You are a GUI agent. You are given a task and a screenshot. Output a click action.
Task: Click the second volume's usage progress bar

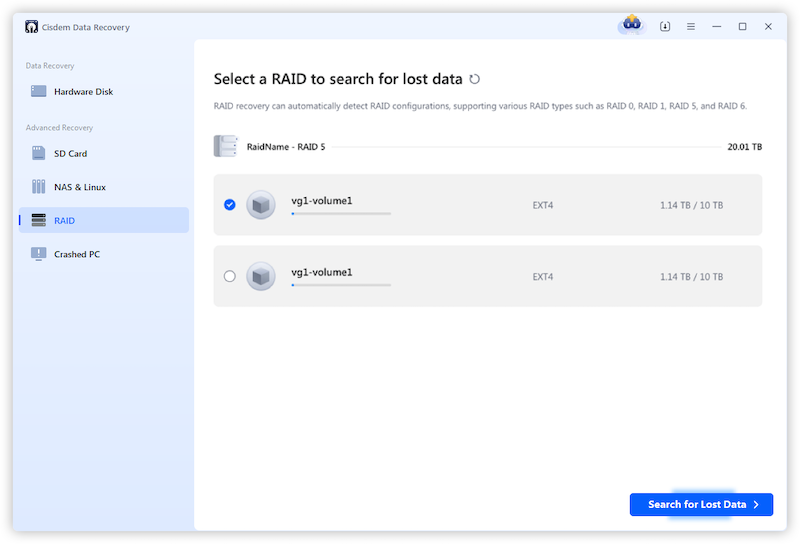[340, 285]
